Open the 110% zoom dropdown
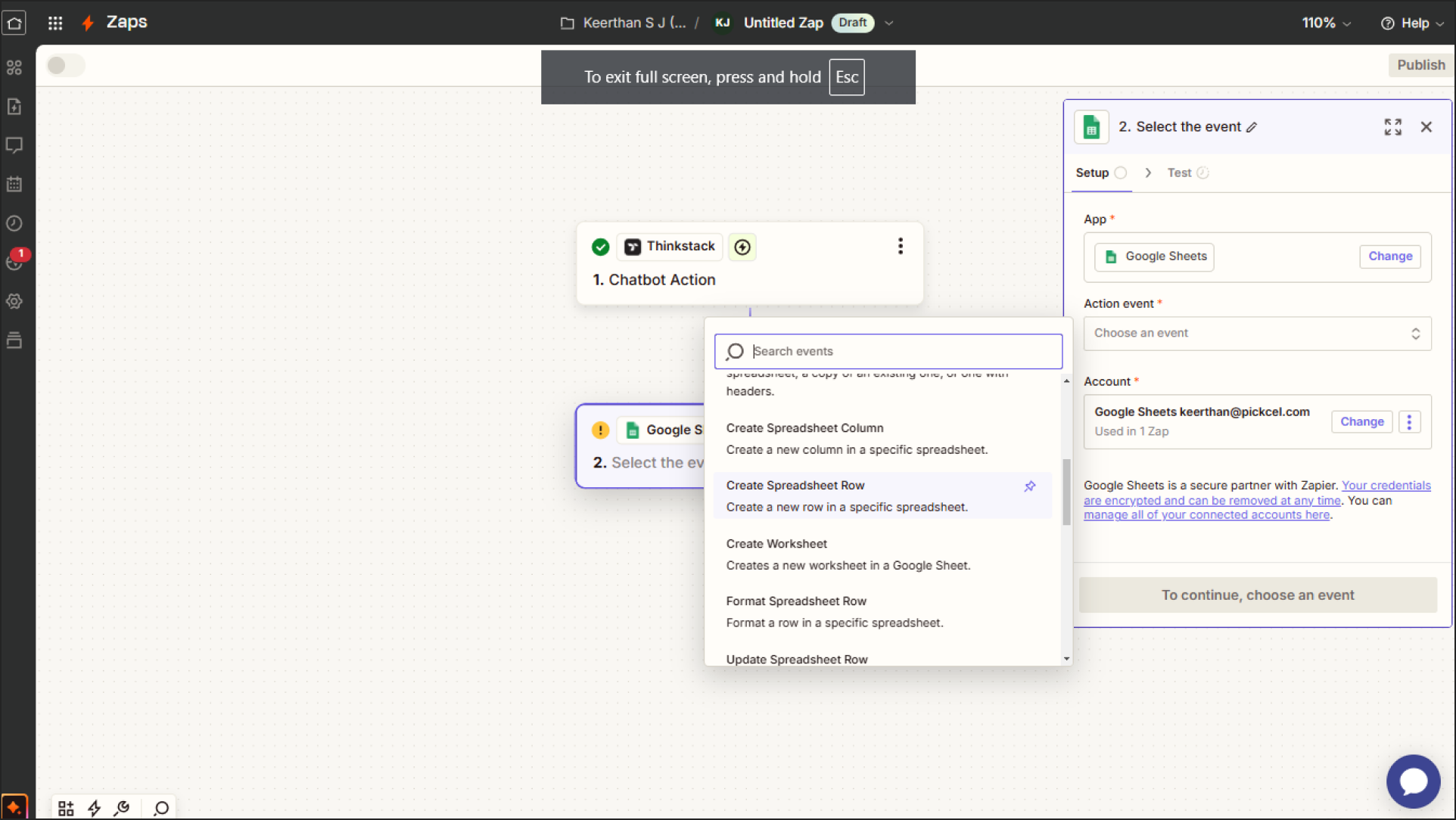1456x820 pixels. click(x=1326, y=23)
